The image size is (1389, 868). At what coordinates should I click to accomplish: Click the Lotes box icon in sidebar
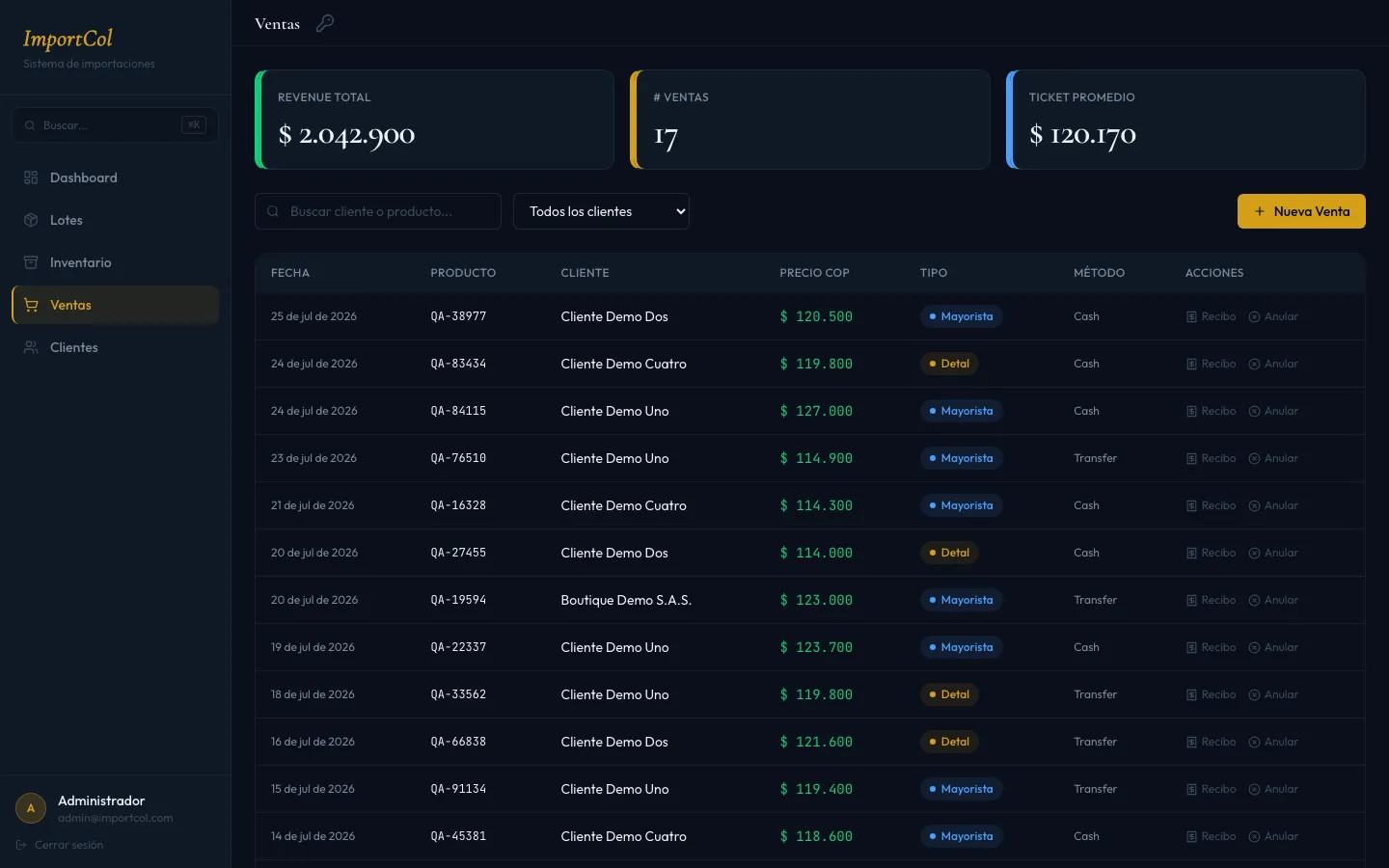pyautogui.click(x=31, y=220)
